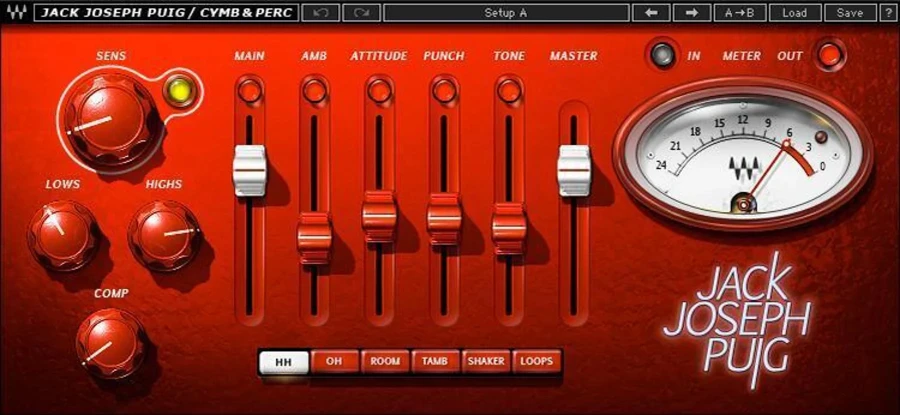Screen dimensions: 900x415
Task: Switch meter to OUT mode
Action: (831, 56)
